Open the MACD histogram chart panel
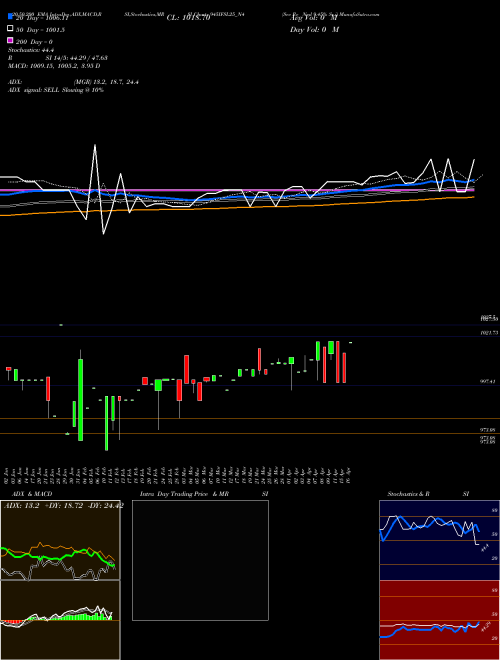 click(60, 620)
